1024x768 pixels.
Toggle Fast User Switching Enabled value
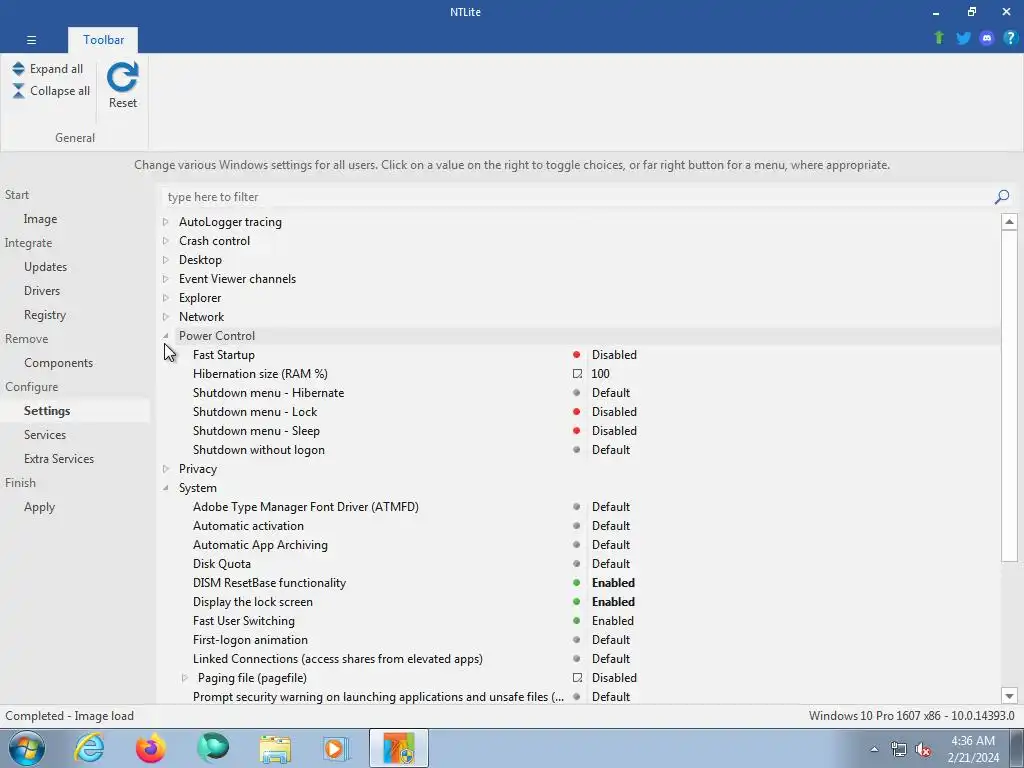(x=613, y=620)
